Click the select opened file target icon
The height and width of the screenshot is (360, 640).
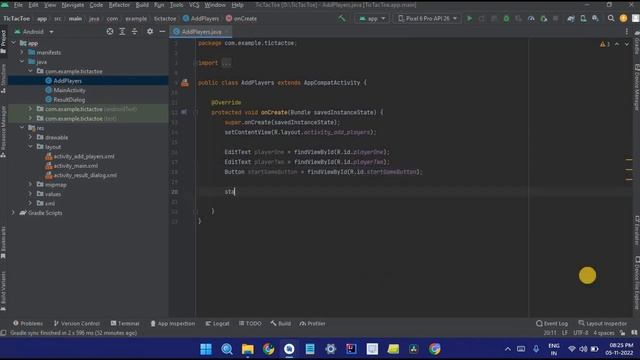[x=110, y=31]
